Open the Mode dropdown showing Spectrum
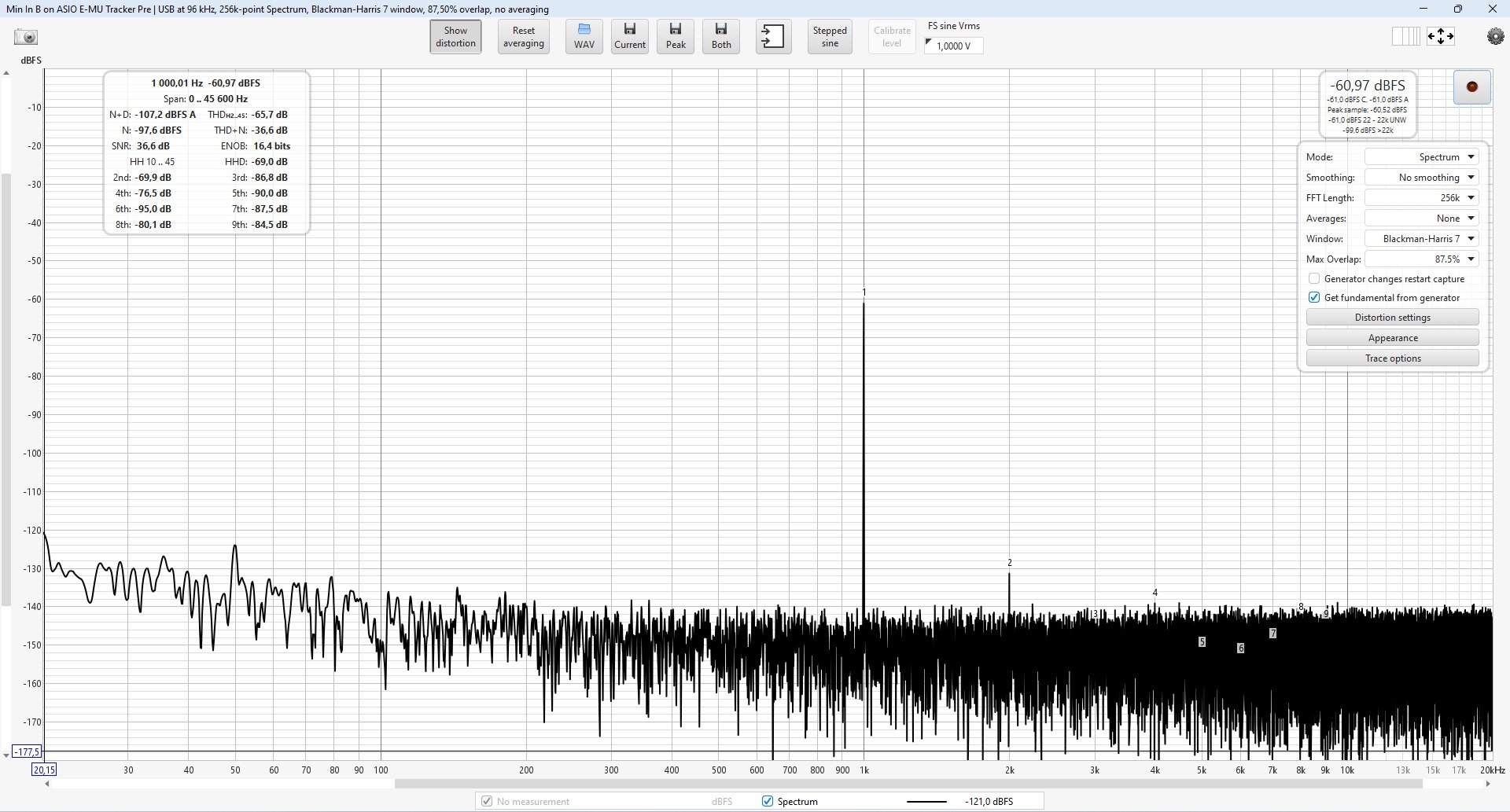This screenshot has width=1510, height=812. [1421, 157]
